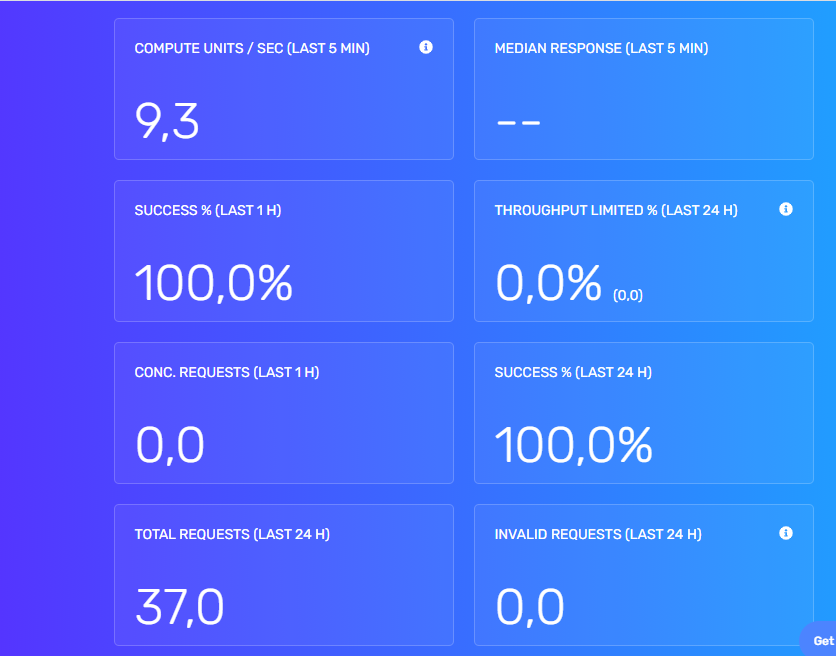Select the Median Response (Last 5 Min) title

601,48
